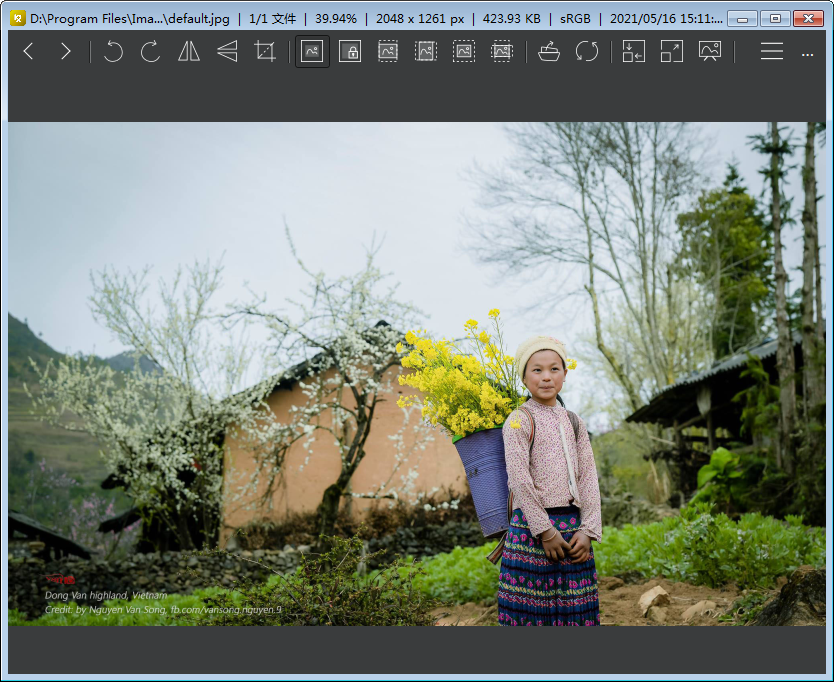This screenshot has height=682, width=834.
Task: Start the slideshow
Action: 710,52
